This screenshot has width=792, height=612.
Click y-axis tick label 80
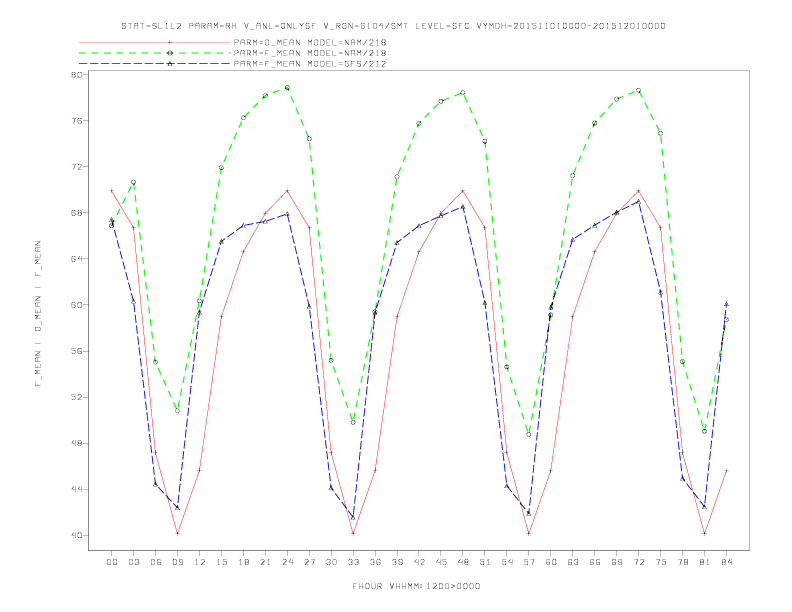(x=77, y=74)
